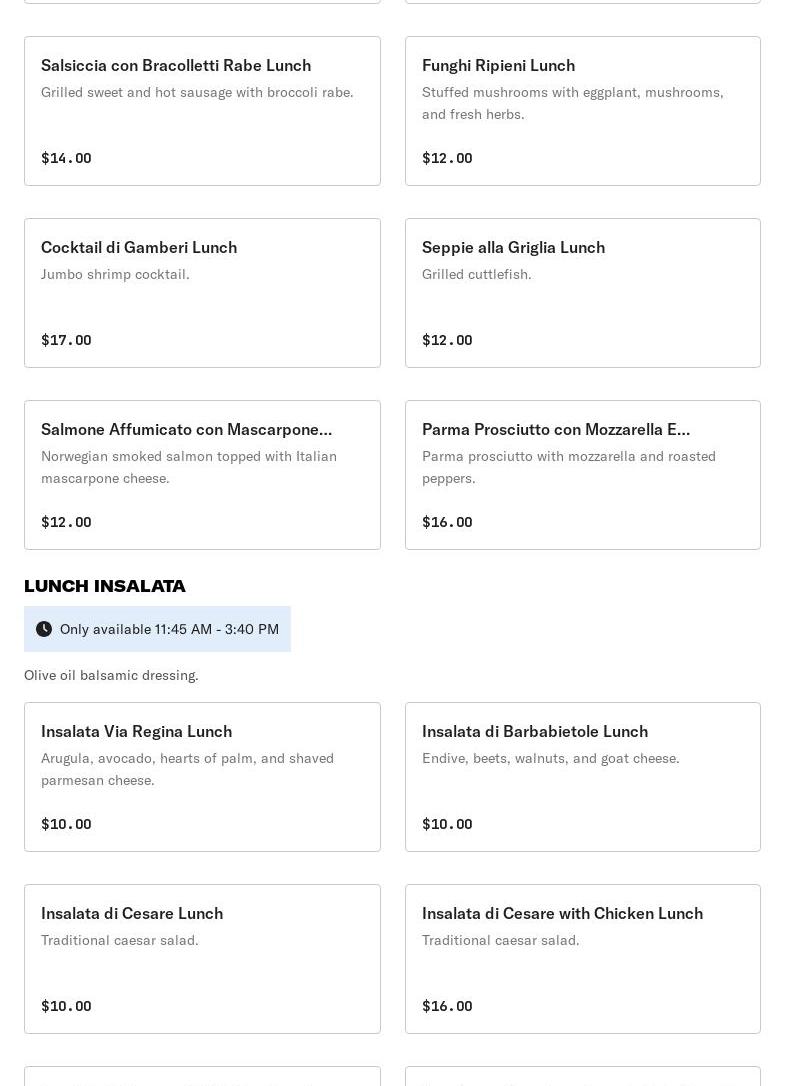Screen dimensions: 785x1086
Task: Click the clock icon beside availability hours
Action: (x=44, y=629)
